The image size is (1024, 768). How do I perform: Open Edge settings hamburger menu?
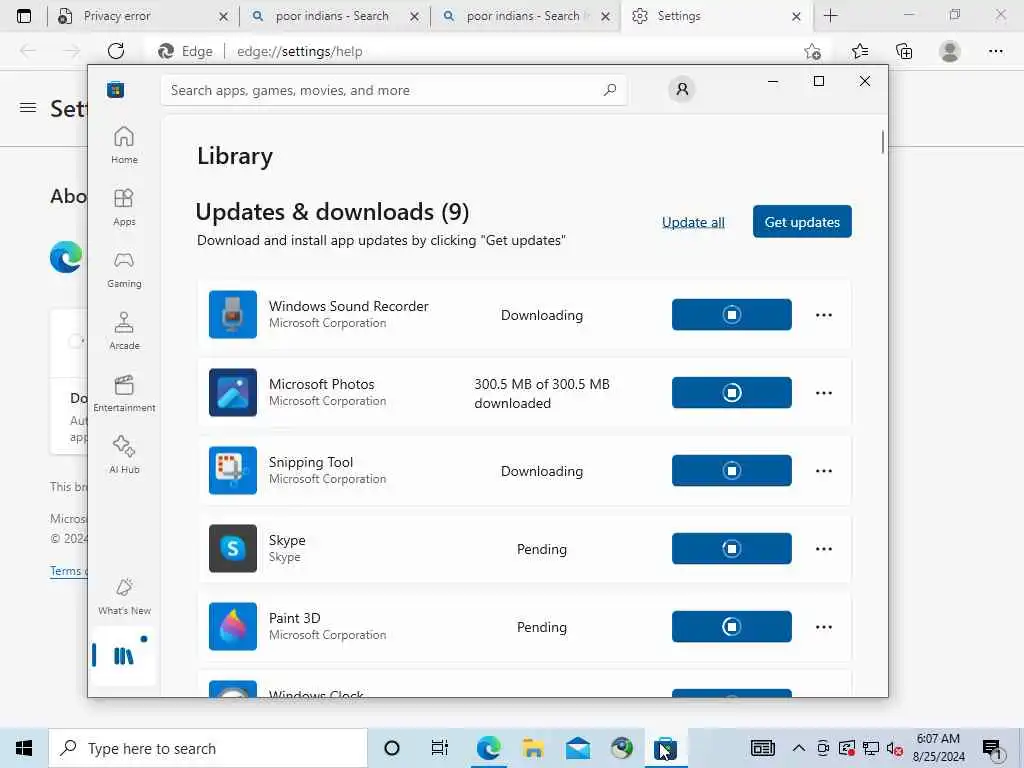point(28,108)
